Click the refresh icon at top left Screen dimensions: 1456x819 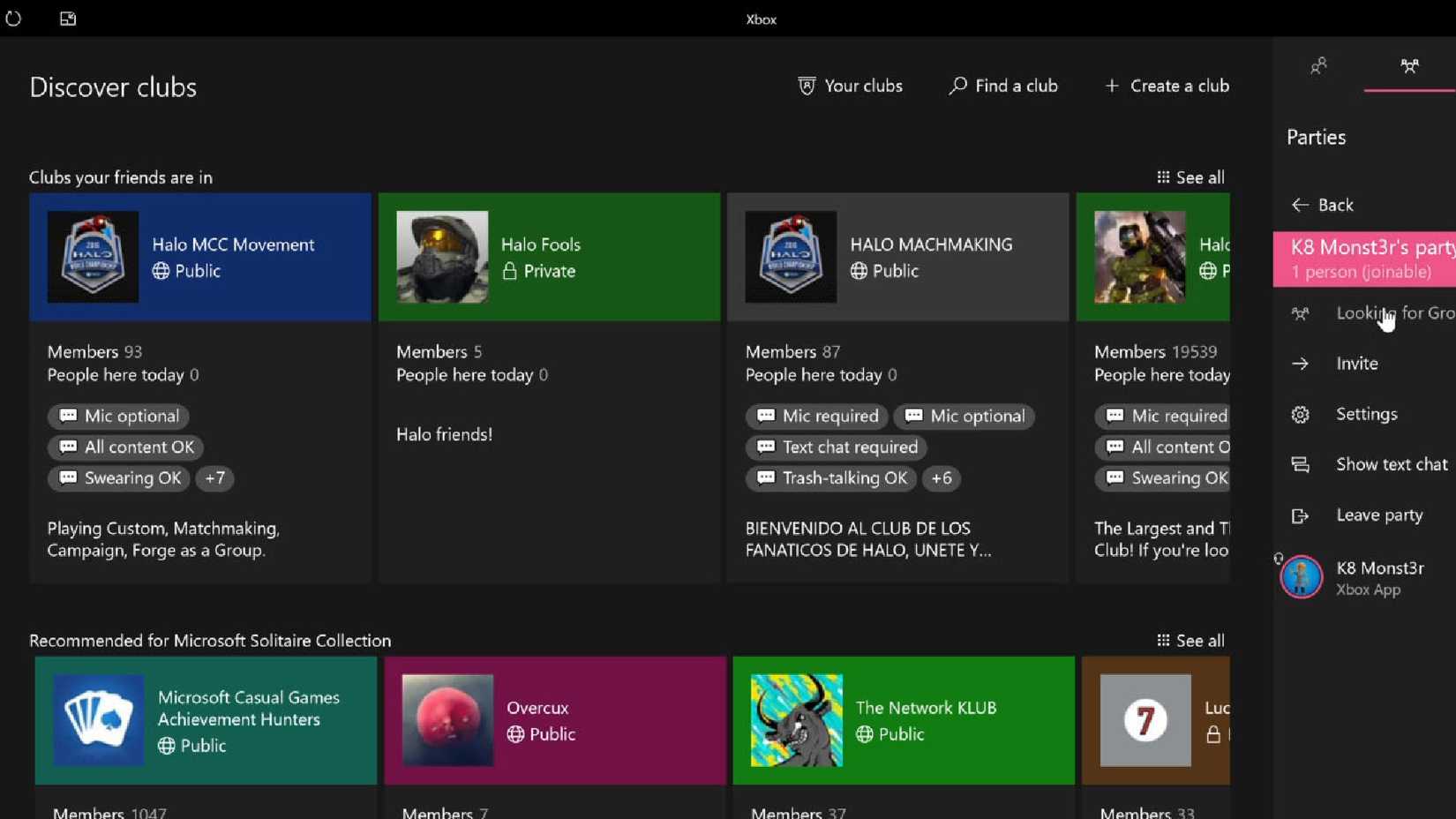[x=13, y=19]
